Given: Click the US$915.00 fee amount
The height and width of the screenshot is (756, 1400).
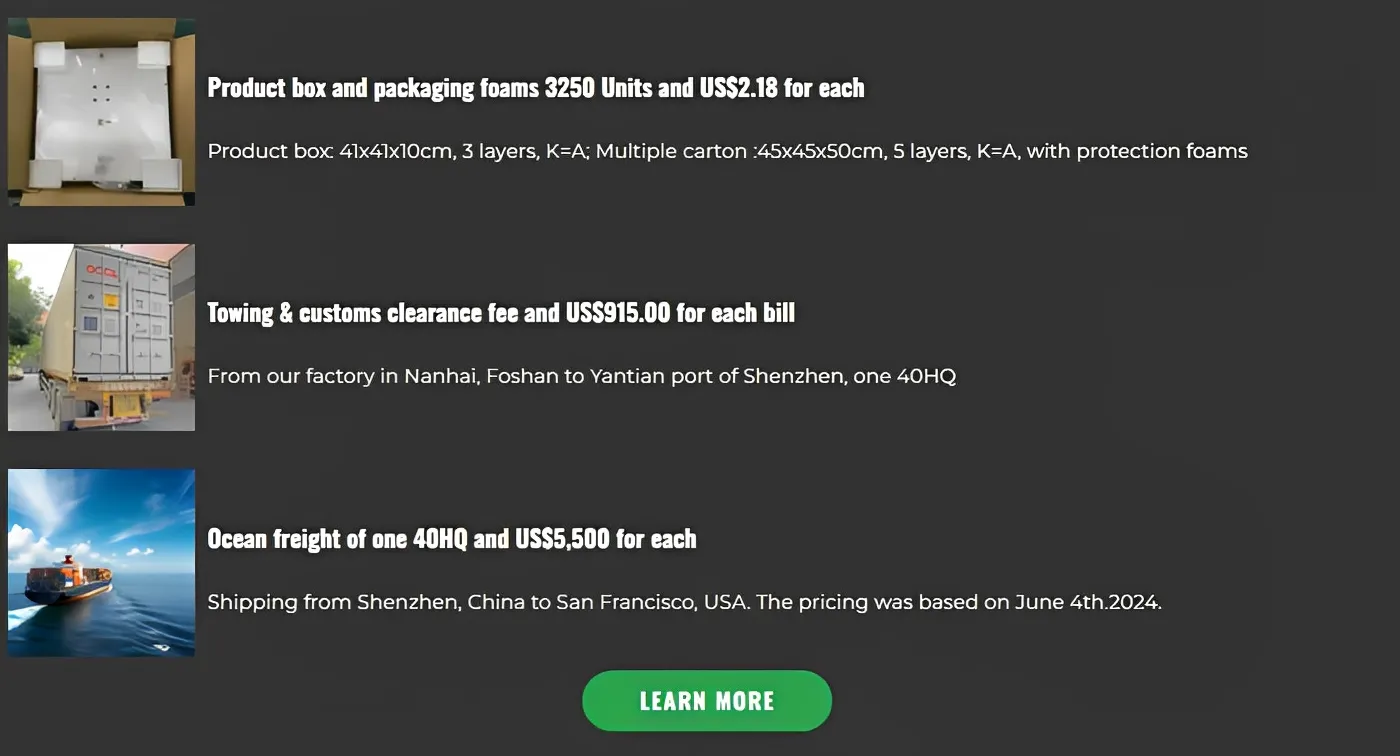Looking at the screenshot, I should 617,313.
